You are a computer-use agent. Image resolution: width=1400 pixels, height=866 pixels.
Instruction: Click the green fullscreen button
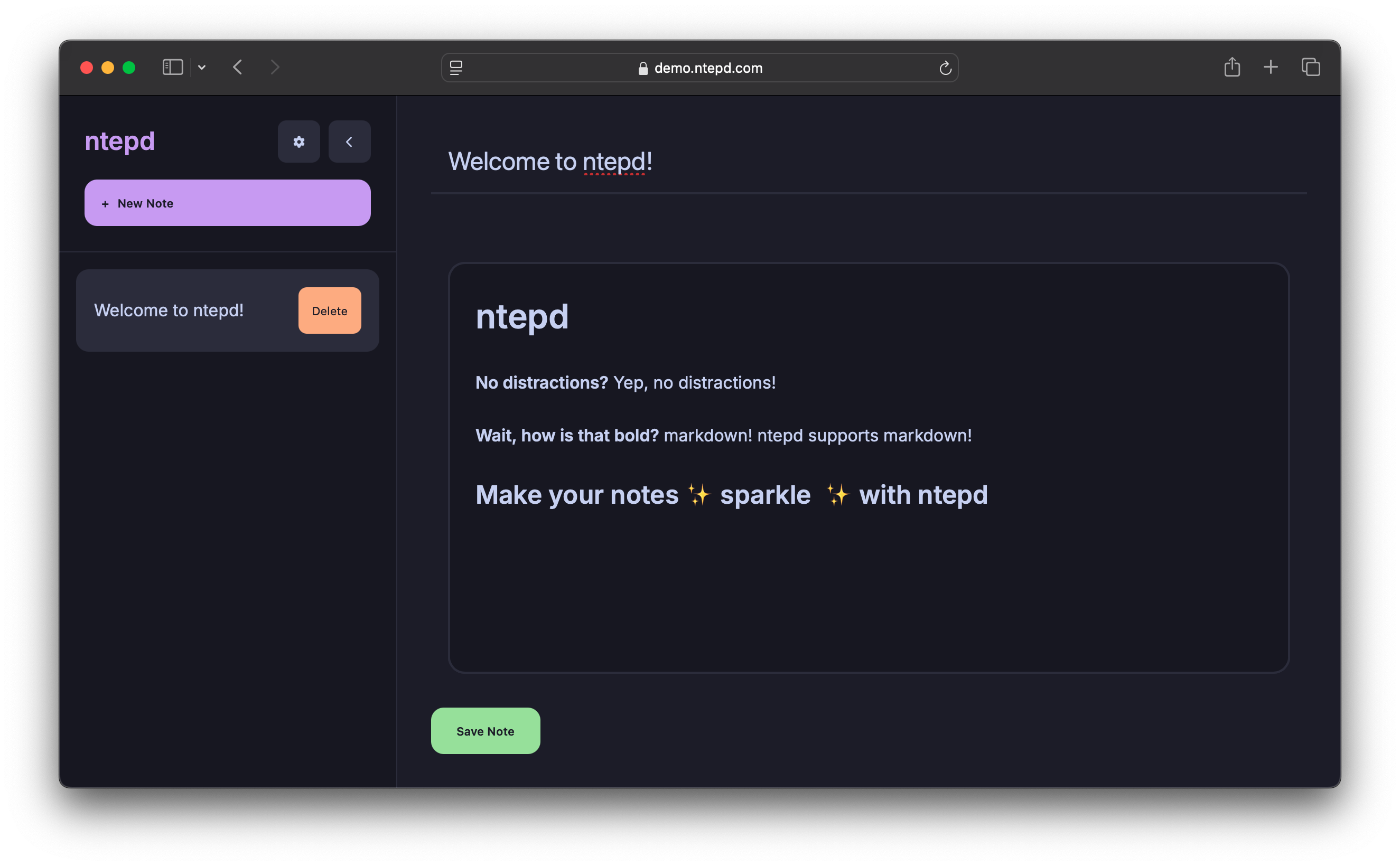(129, 68)
